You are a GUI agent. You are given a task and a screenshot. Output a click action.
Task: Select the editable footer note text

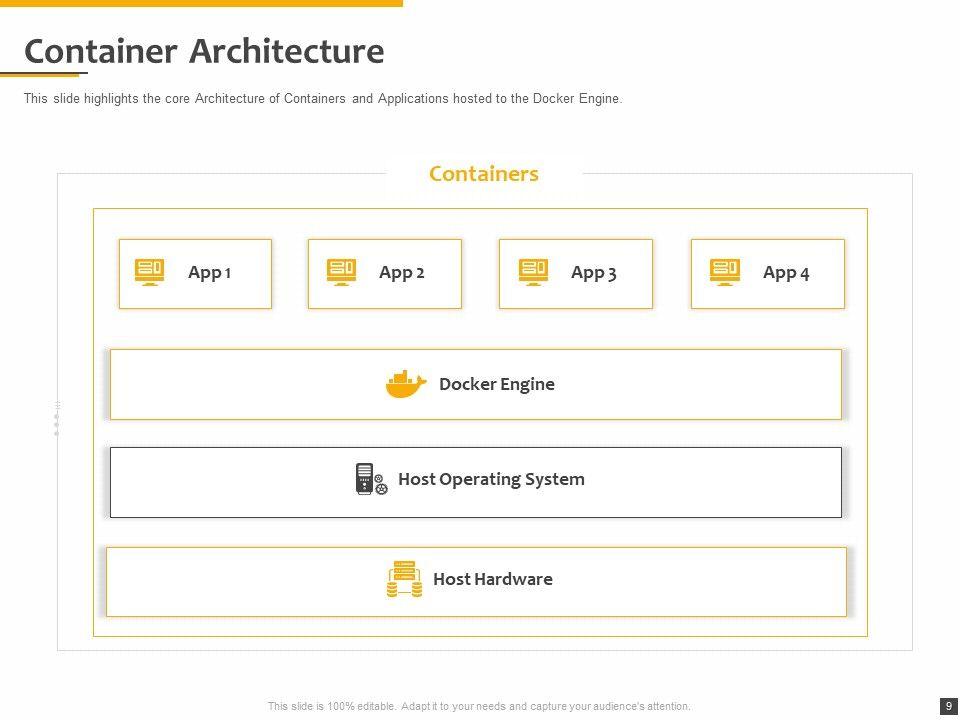479,706
